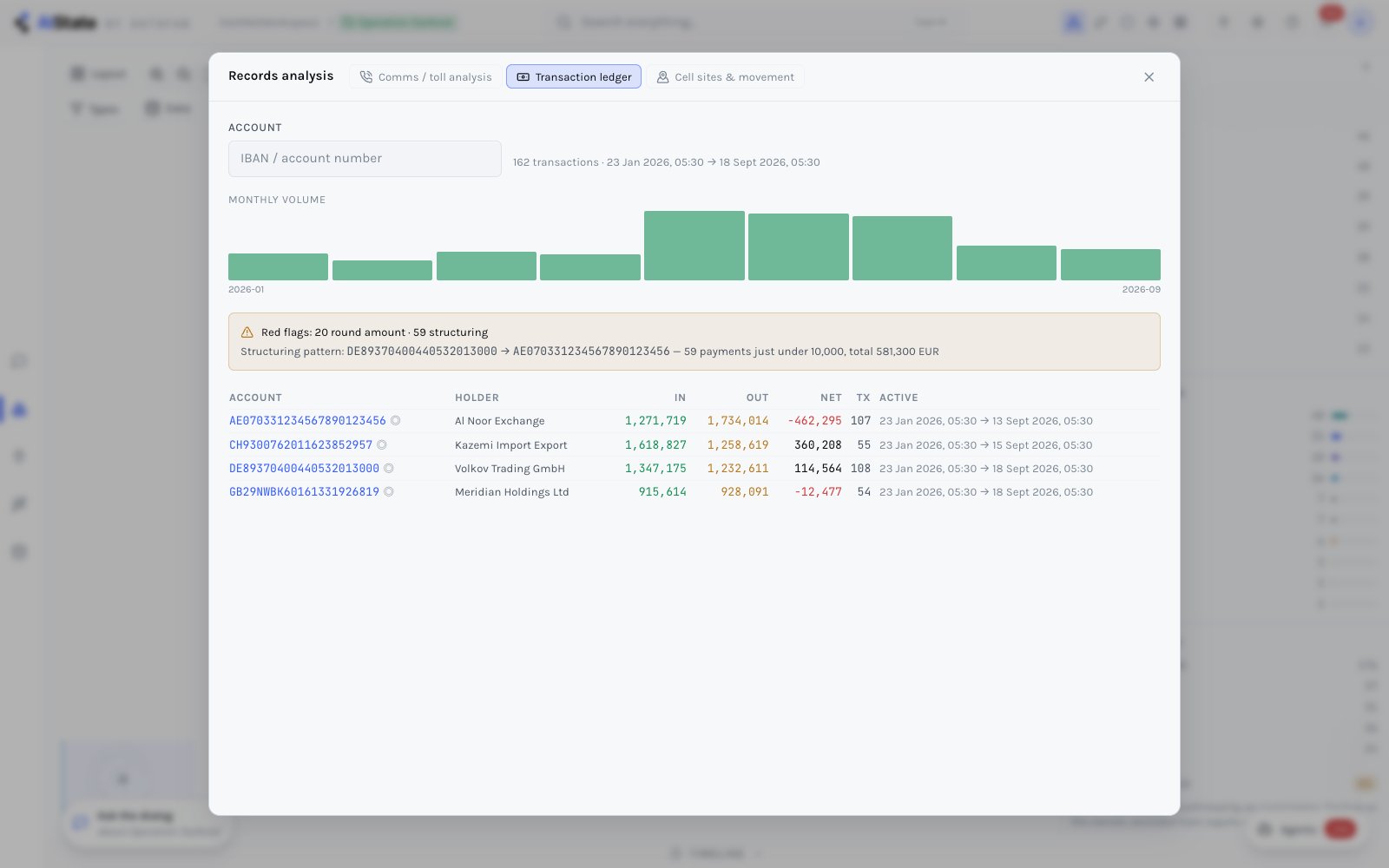Click the OUT column header
Screen dimensions: 1389x868
pos(757,398)
